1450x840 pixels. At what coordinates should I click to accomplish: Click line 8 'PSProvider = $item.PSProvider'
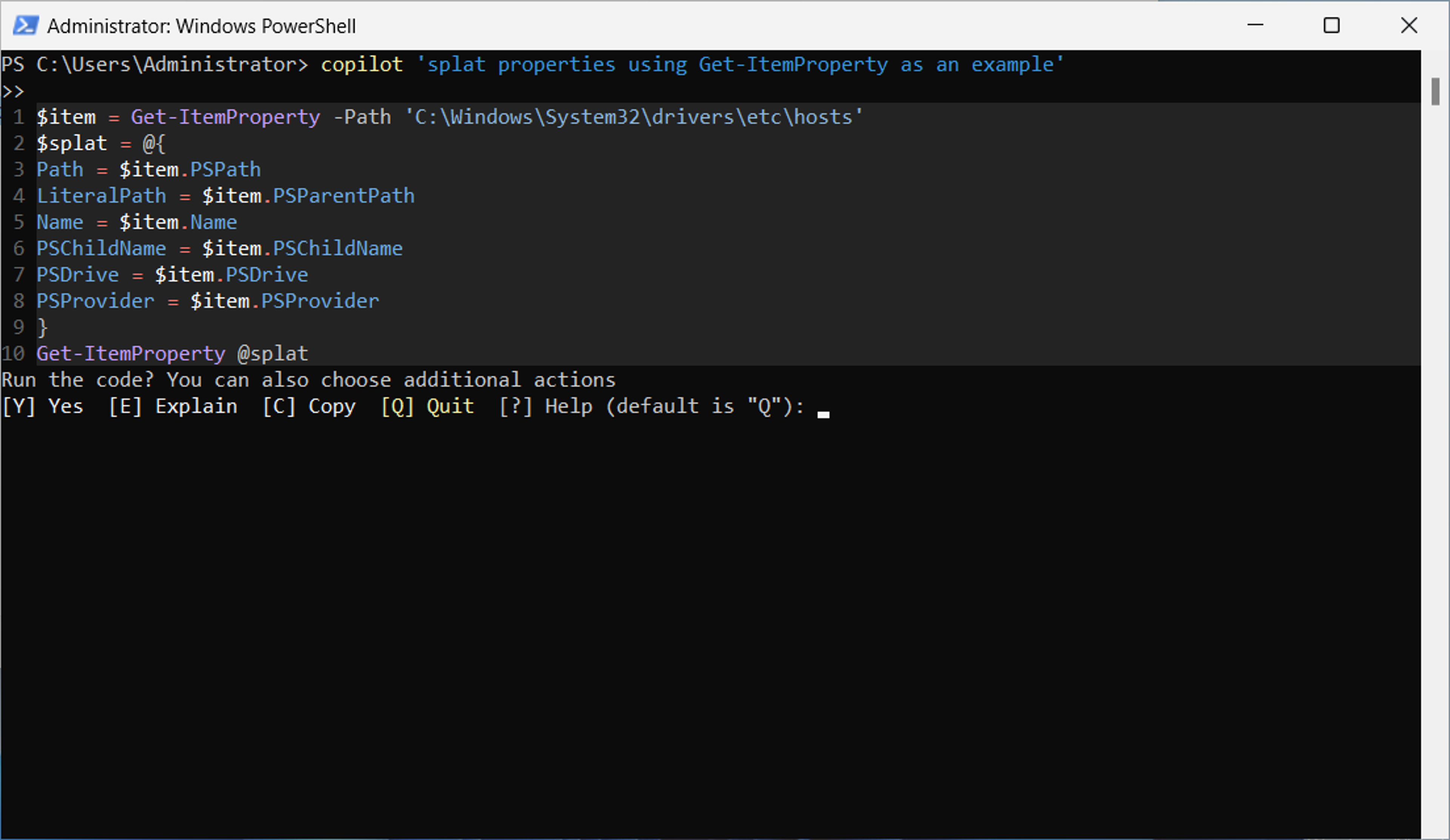[x=208, y=302]
